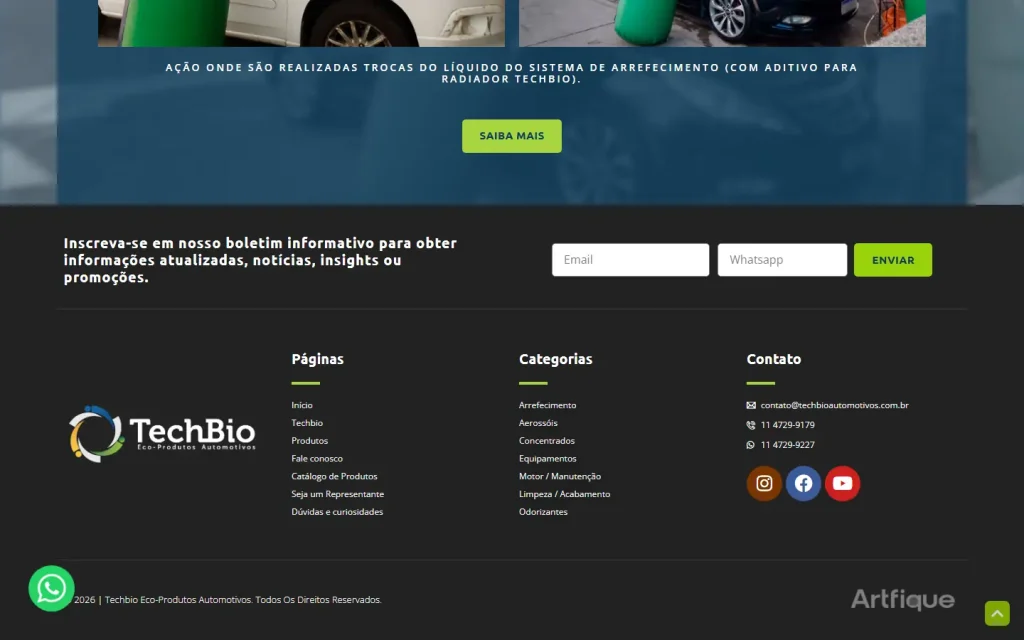Click the phone number 11 4729-9179
The height and width of the screenshot is (640, 1024).
pyautogui.click(x=788, y=425)
